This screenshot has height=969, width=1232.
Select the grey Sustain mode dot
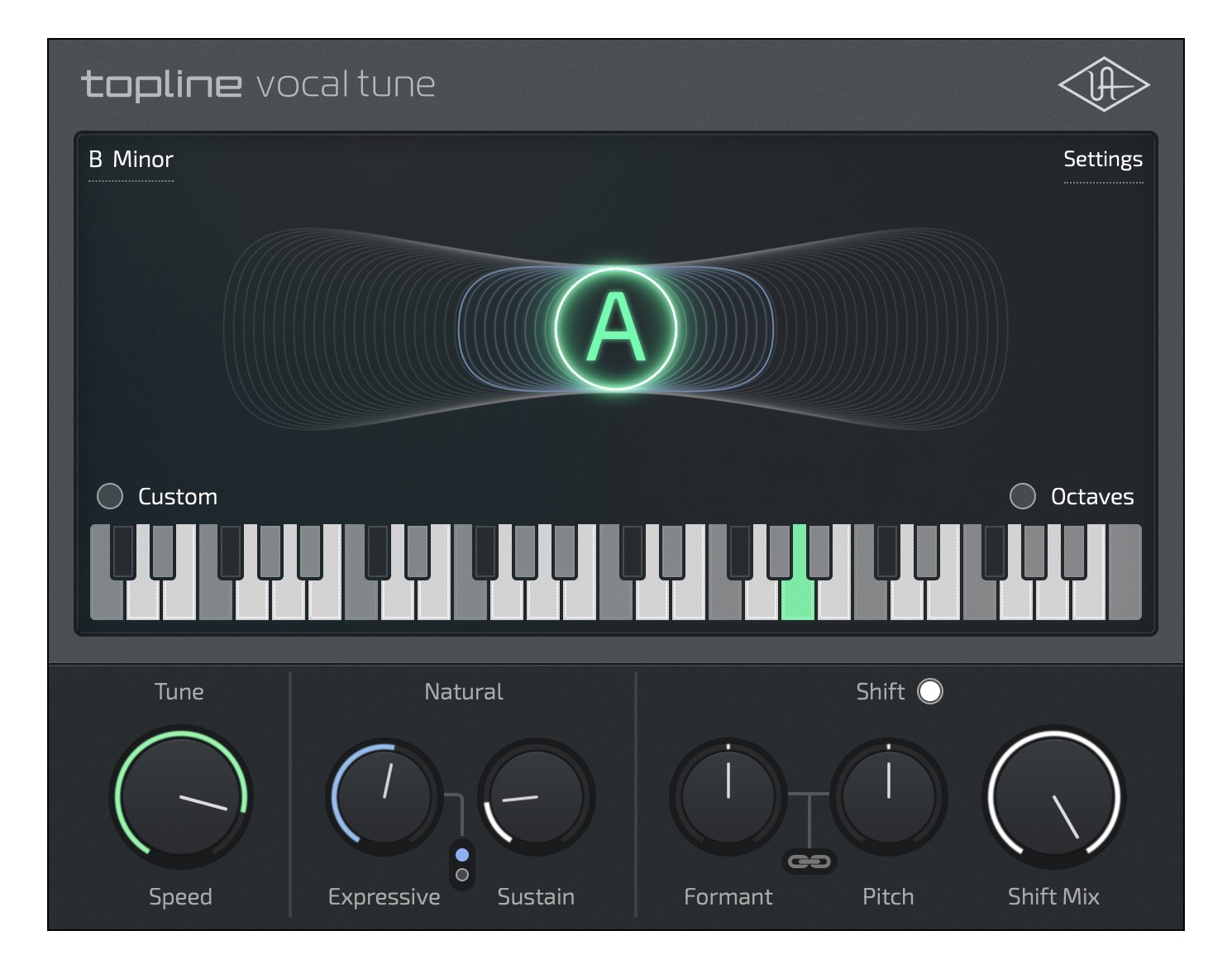click(462, 875)
